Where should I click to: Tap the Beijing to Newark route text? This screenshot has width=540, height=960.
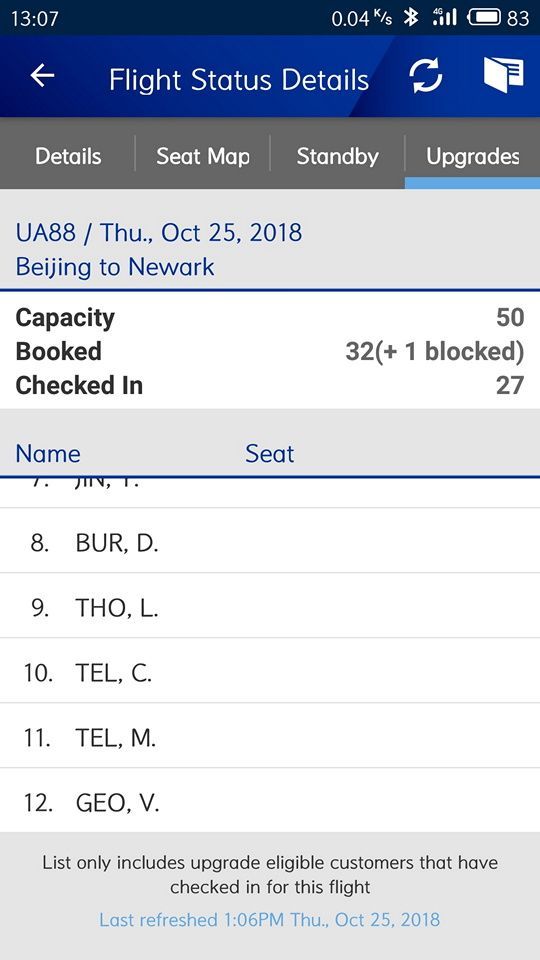coord(115,267)
